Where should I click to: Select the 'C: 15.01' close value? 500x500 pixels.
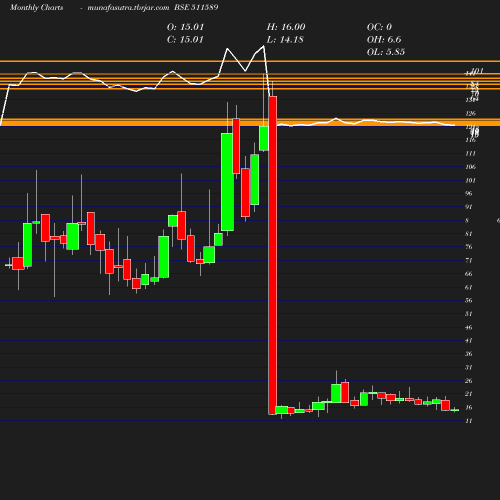(x=185, y=40)
